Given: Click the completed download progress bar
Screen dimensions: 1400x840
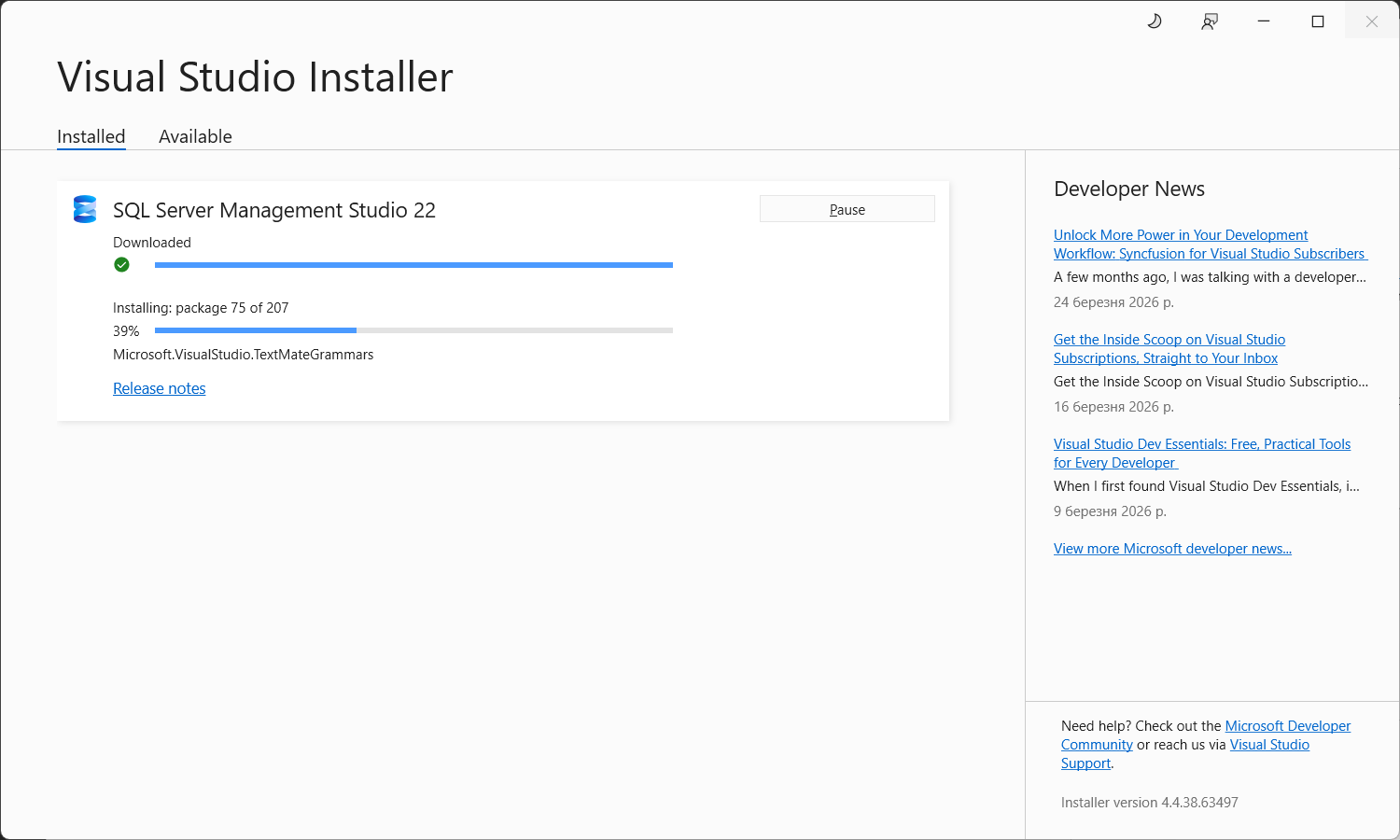Looking at the screenshot, I should click(x=413, y=265).
